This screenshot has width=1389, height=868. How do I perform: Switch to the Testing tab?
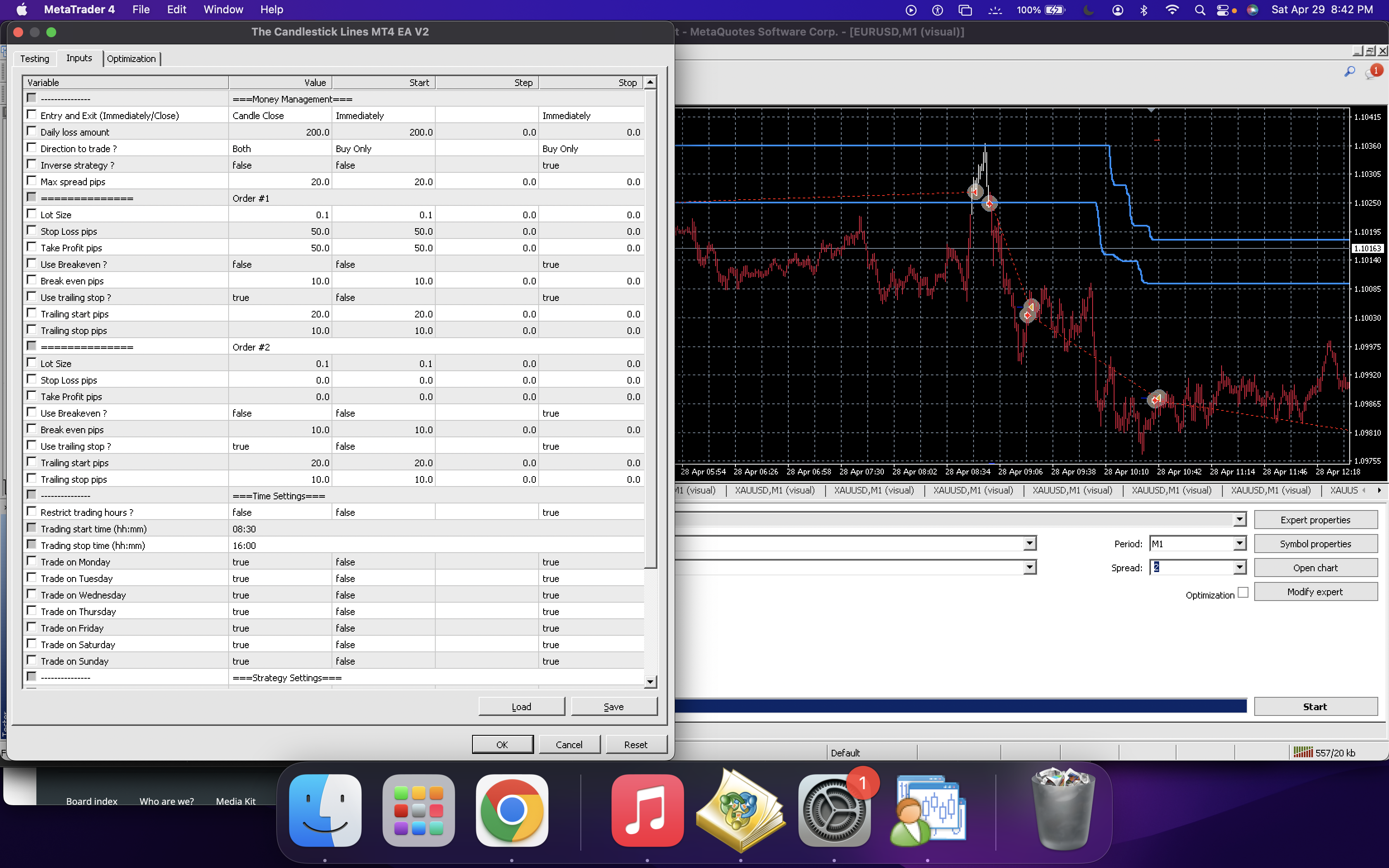click(x=34, y=59)
